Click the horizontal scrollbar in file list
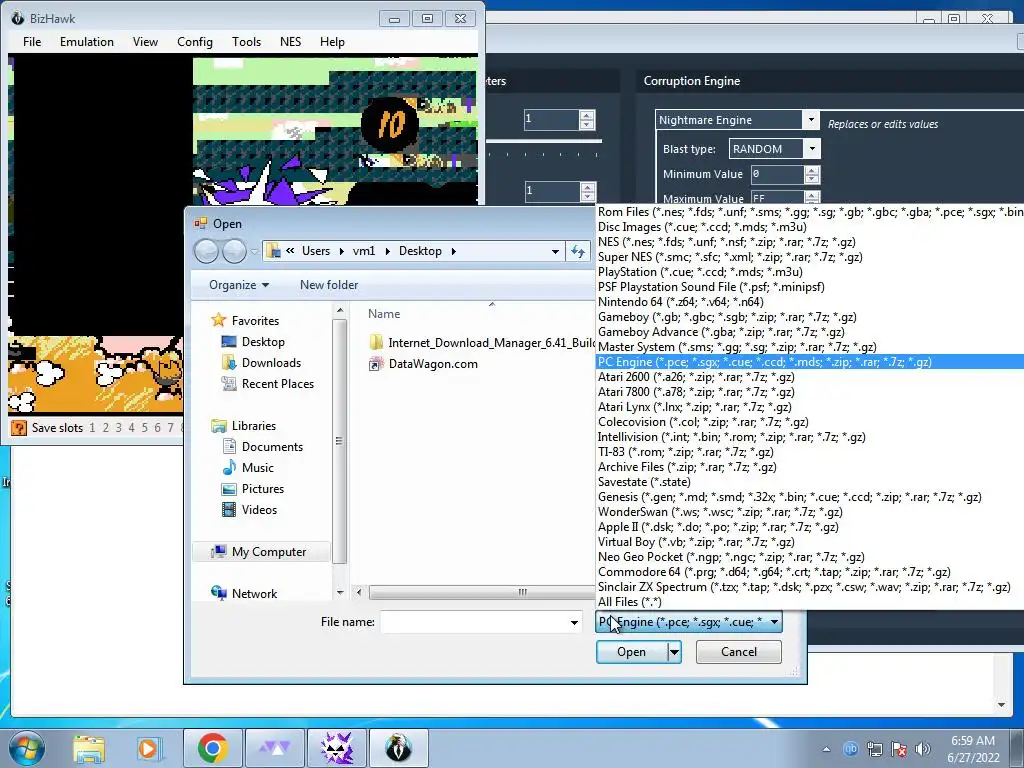 (482, 592)
